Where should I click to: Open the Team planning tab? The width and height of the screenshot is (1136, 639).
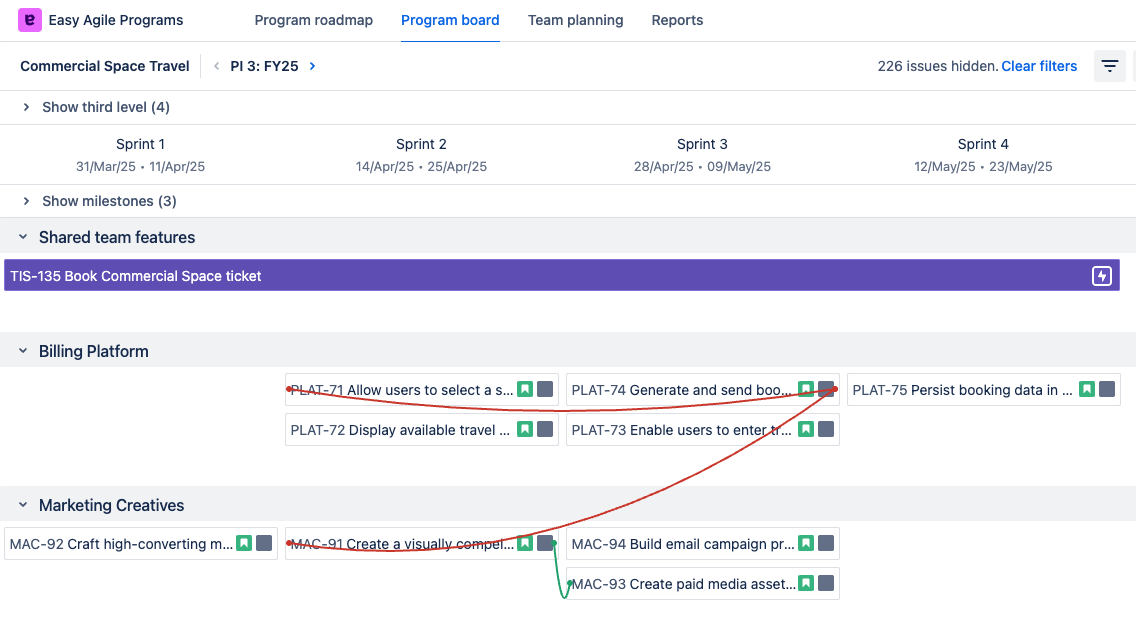click(575, 20)
